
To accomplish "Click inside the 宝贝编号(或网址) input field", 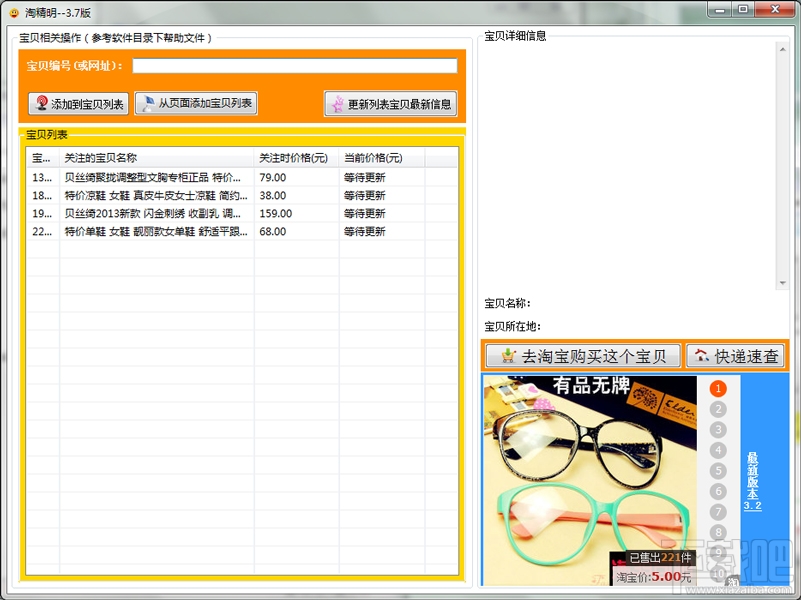I will pyautogui.click(x=295, y=66).
